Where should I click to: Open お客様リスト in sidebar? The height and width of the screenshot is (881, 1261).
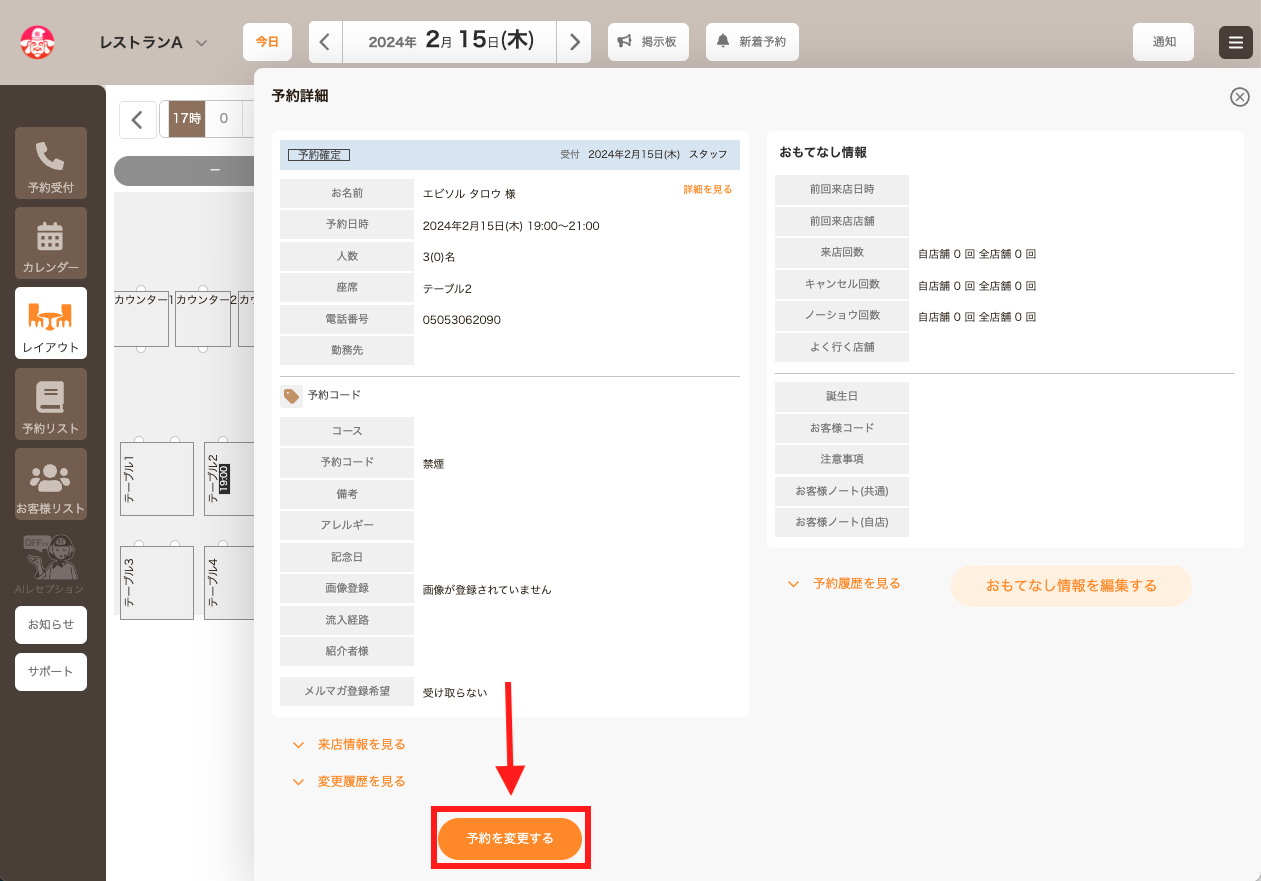(51, 484)
